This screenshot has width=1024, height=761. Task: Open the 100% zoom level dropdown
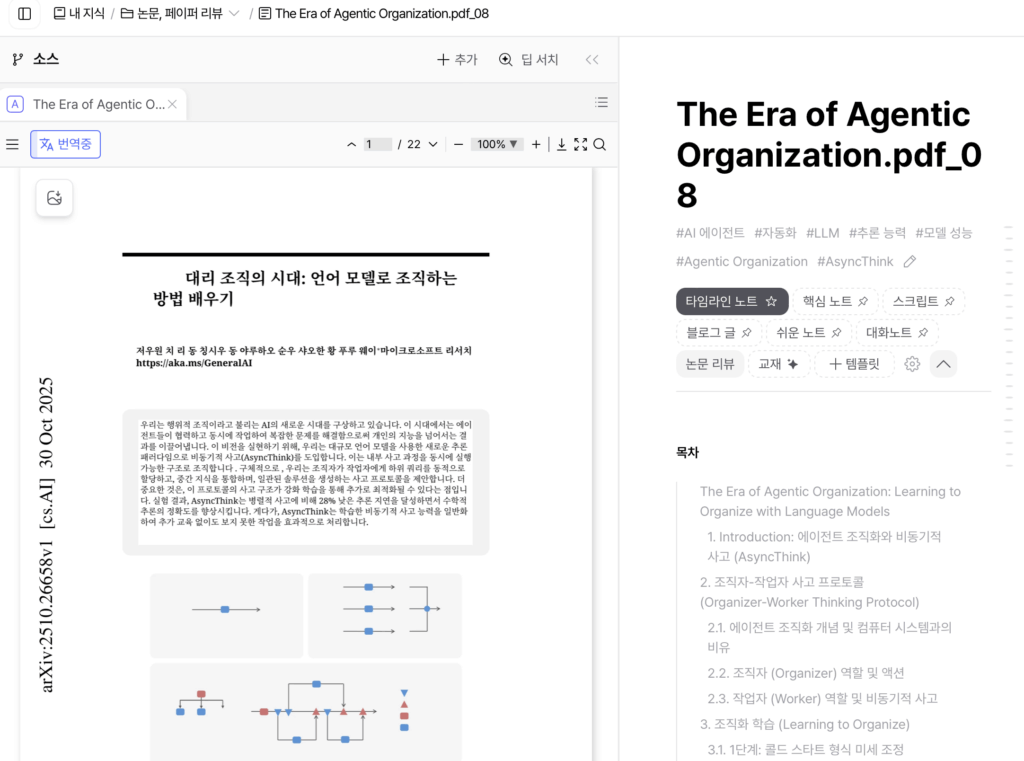(498, 144)
